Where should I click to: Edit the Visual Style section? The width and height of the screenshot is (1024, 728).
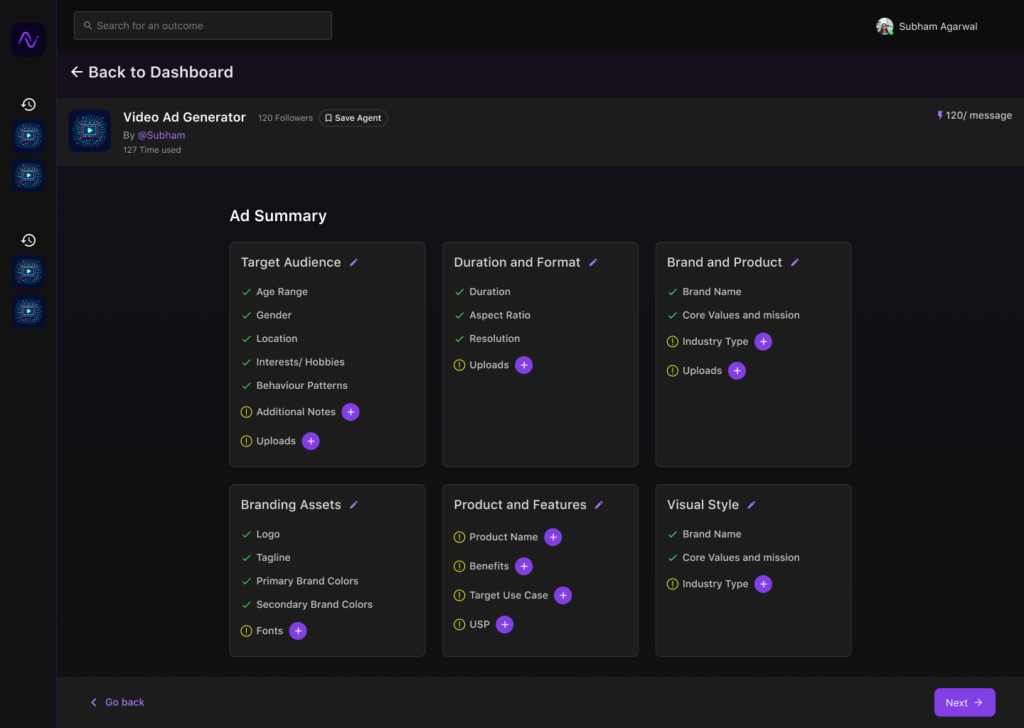point(752,506)
